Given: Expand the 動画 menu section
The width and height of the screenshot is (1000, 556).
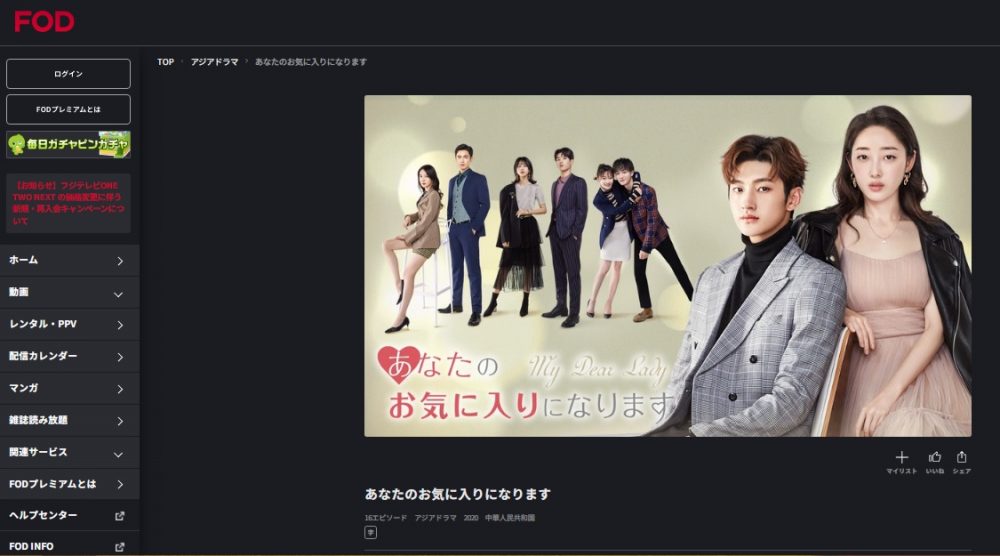Looking at the screenshot, I should coord(70,293).
